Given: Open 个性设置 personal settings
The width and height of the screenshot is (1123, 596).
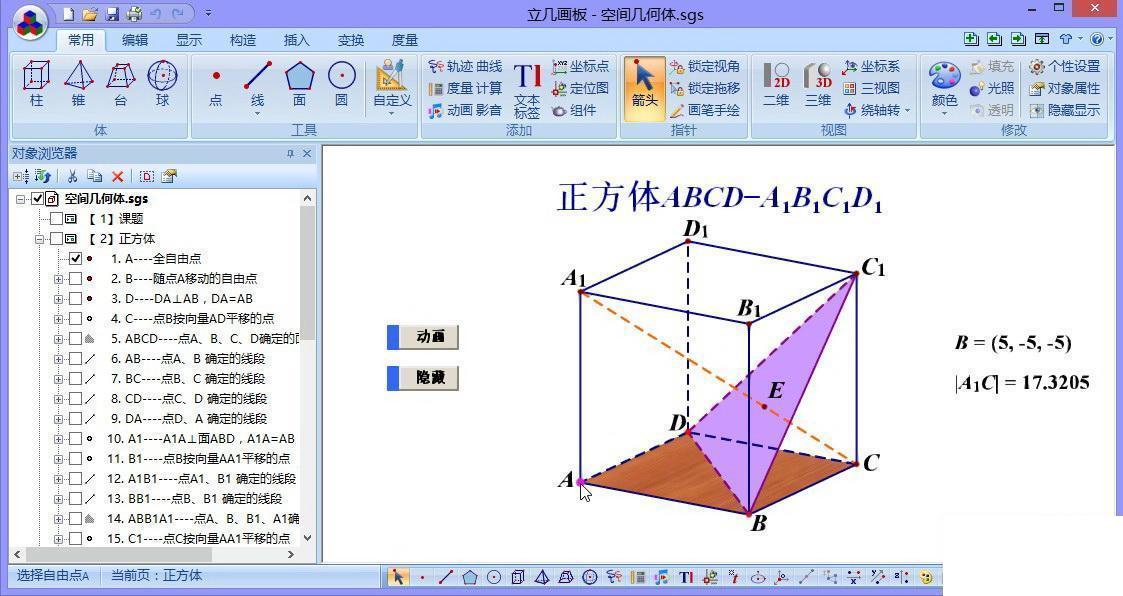Looking at the screenshot, I should [x=1064, y=67].
